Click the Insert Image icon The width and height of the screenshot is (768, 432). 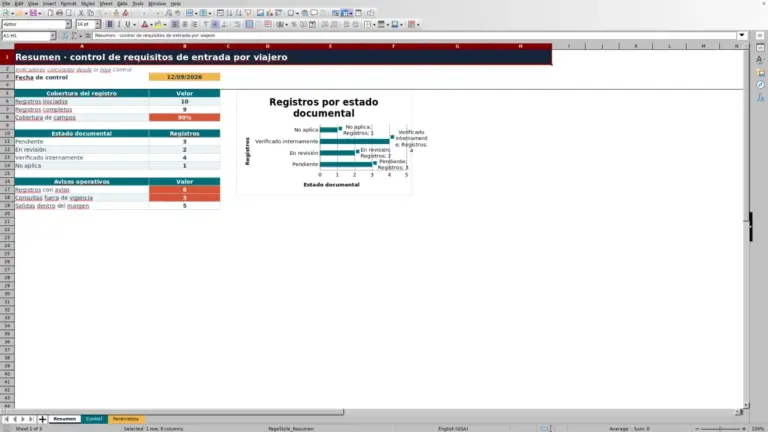[x=260, y=13]
